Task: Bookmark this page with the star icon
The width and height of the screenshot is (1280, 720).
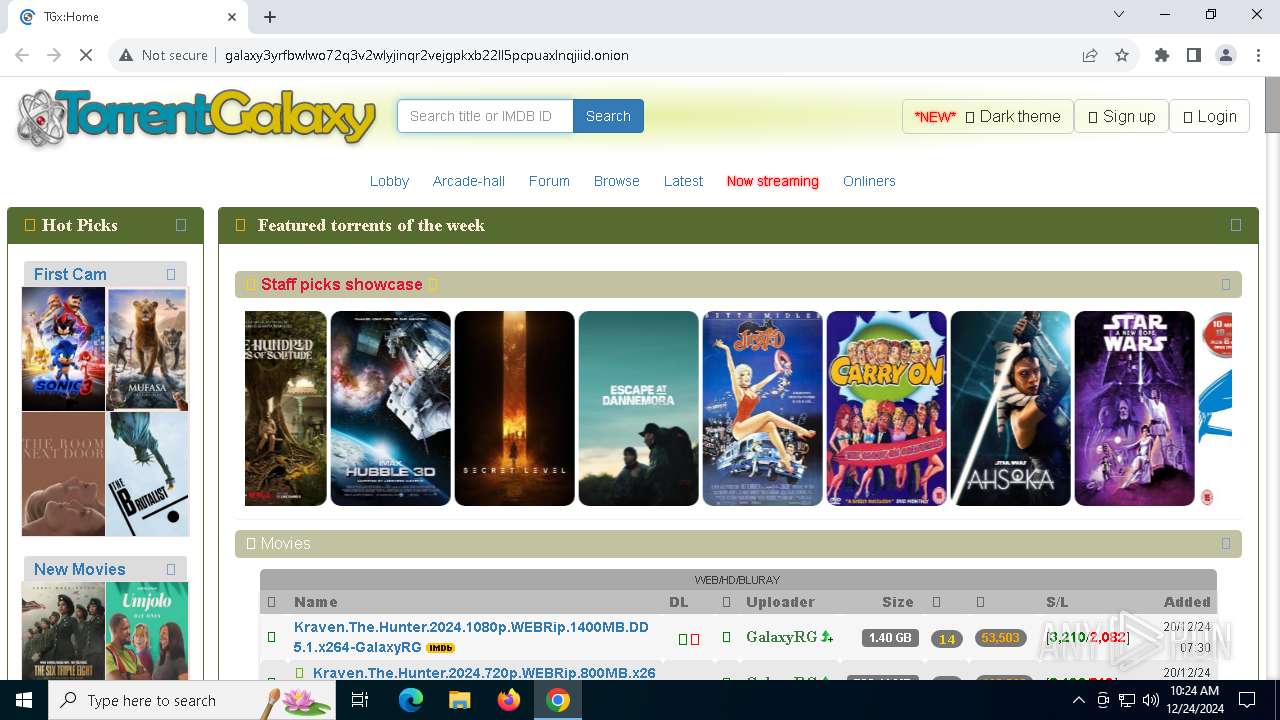Action: 1122,55
